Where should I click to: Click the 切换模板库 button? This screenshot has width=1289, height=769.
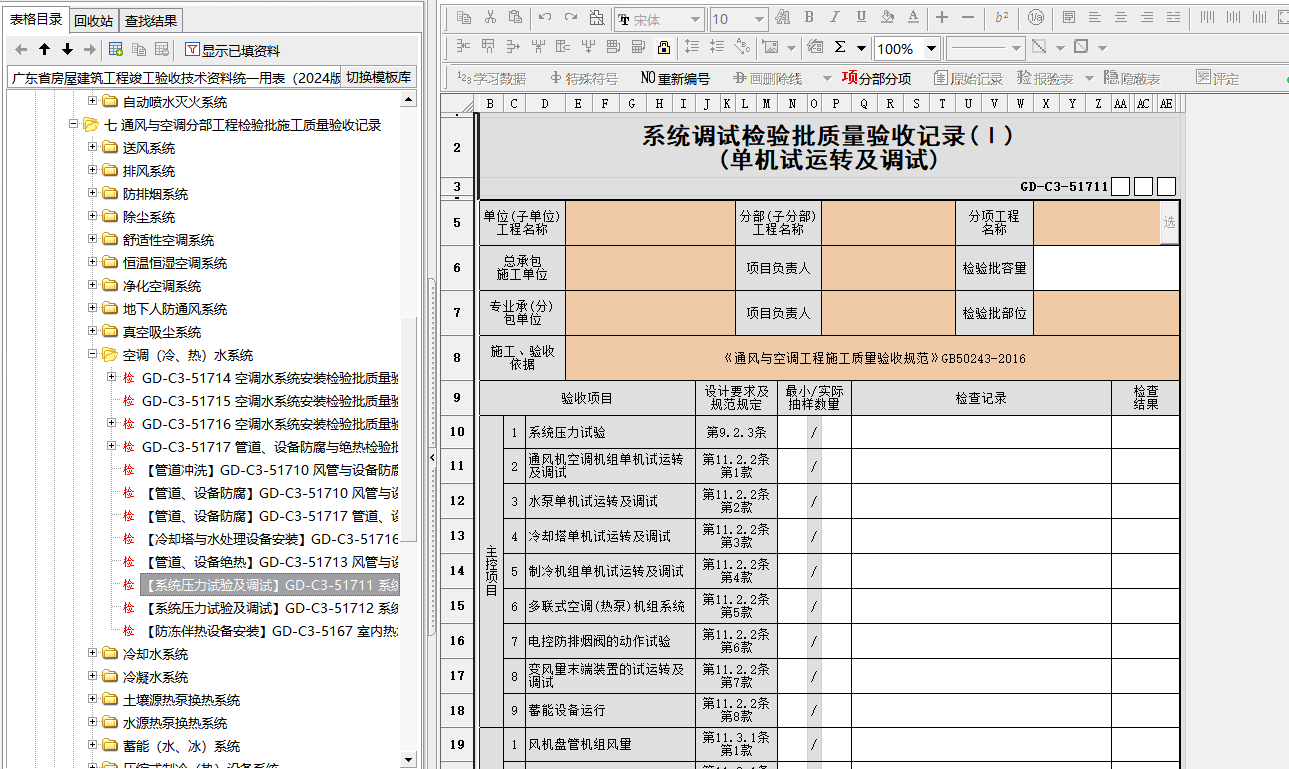click(x=378, y=78)
